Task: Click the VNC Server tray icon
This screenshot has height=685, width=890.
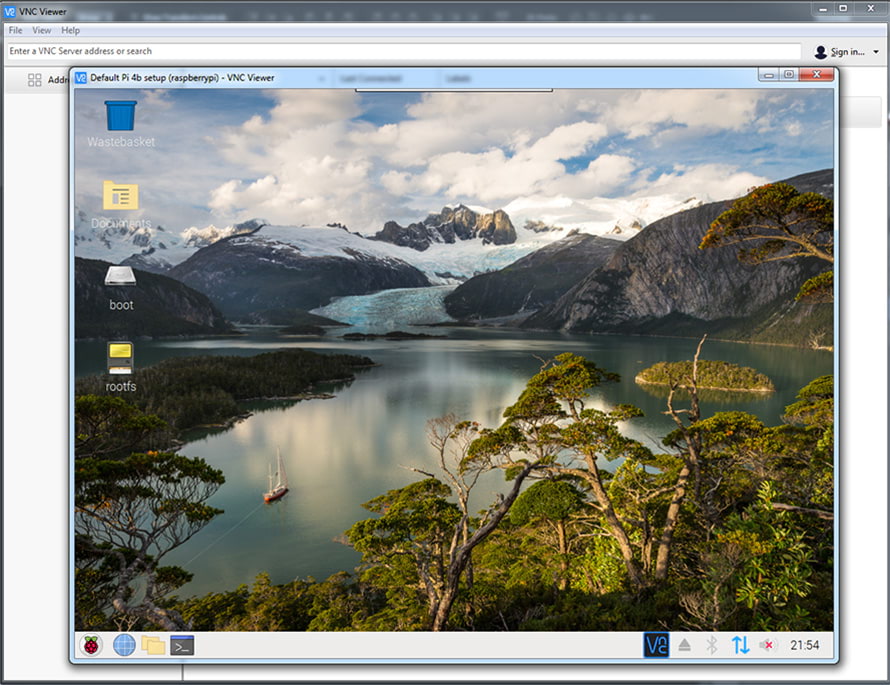Action: 656,645
